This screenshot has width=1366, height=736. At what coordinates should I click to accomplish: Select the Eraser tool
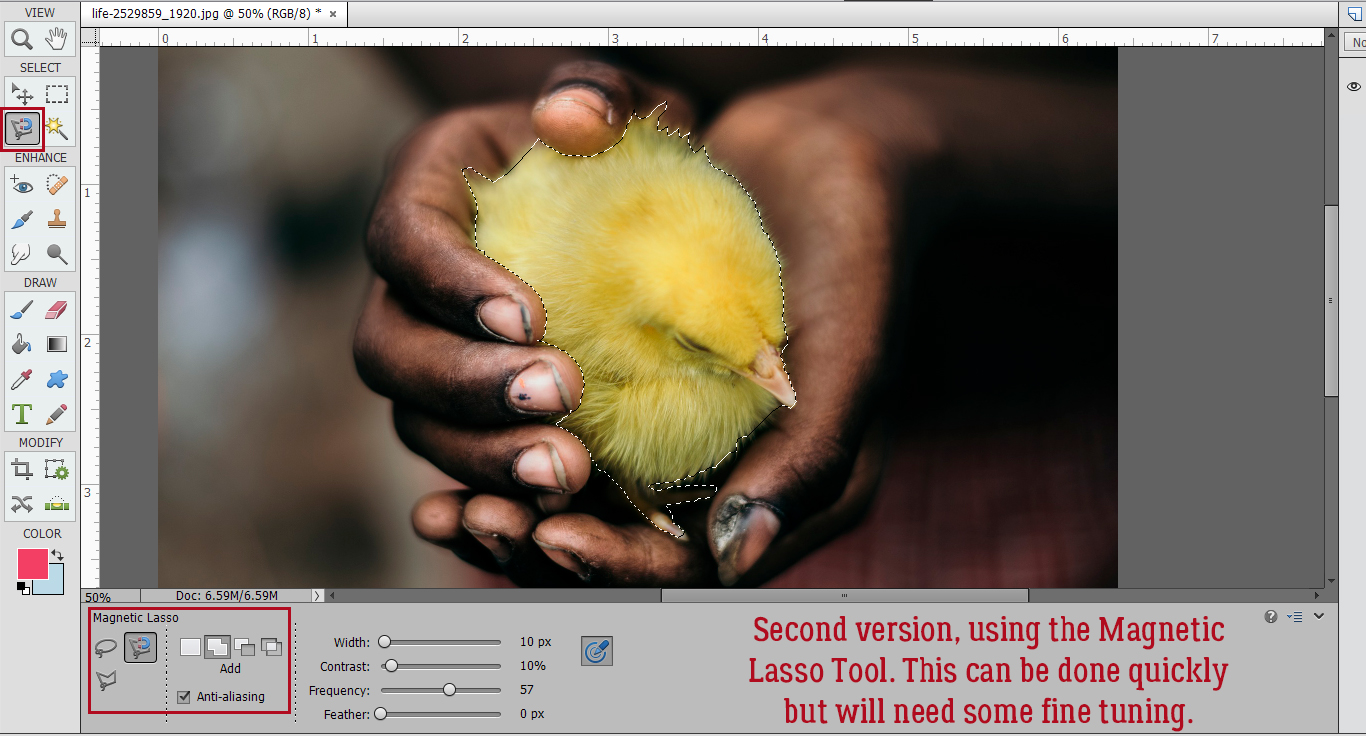click(x=57, y=310)
